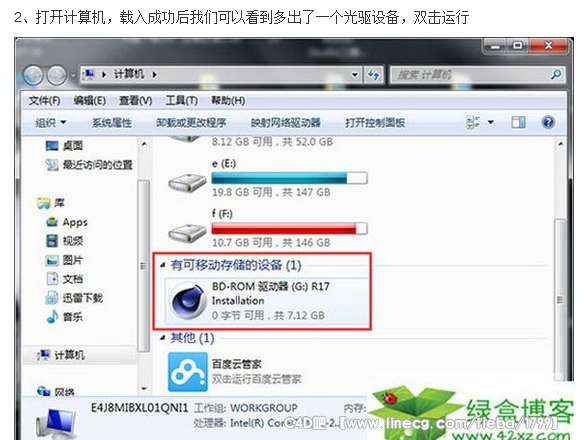
Task: Click the f (F:) drive red capacity bar
Action: (x=289, y=228)
